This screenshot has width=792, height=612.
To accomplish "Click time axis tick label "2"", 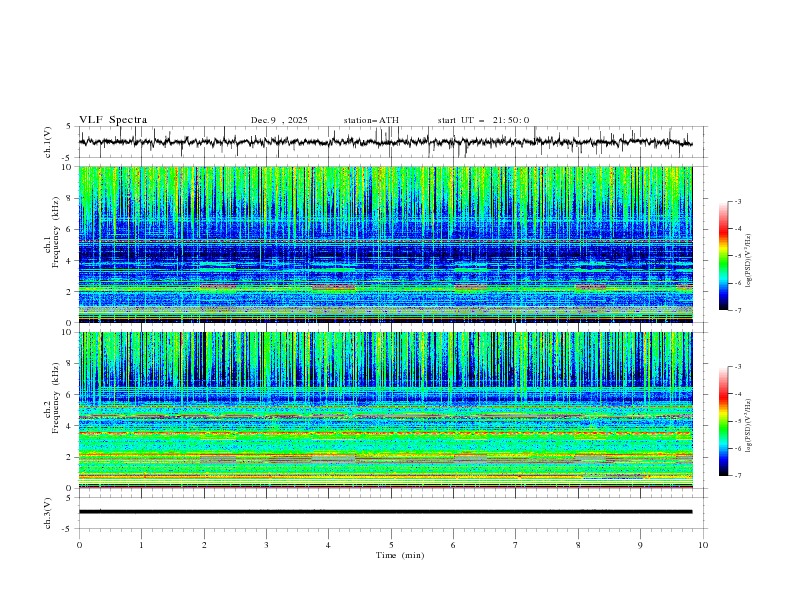I will pyautogui.click(x=204, y=545).
